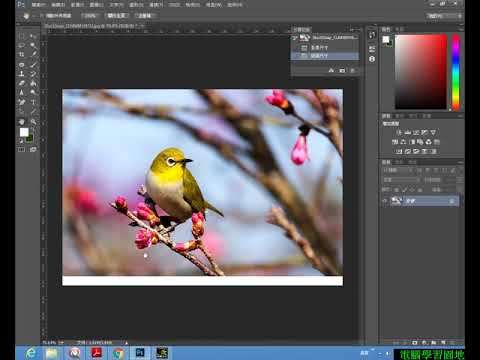Open the Edit (編輯) menu
This screenshot has width=480, height=360.
click(58, 5)
